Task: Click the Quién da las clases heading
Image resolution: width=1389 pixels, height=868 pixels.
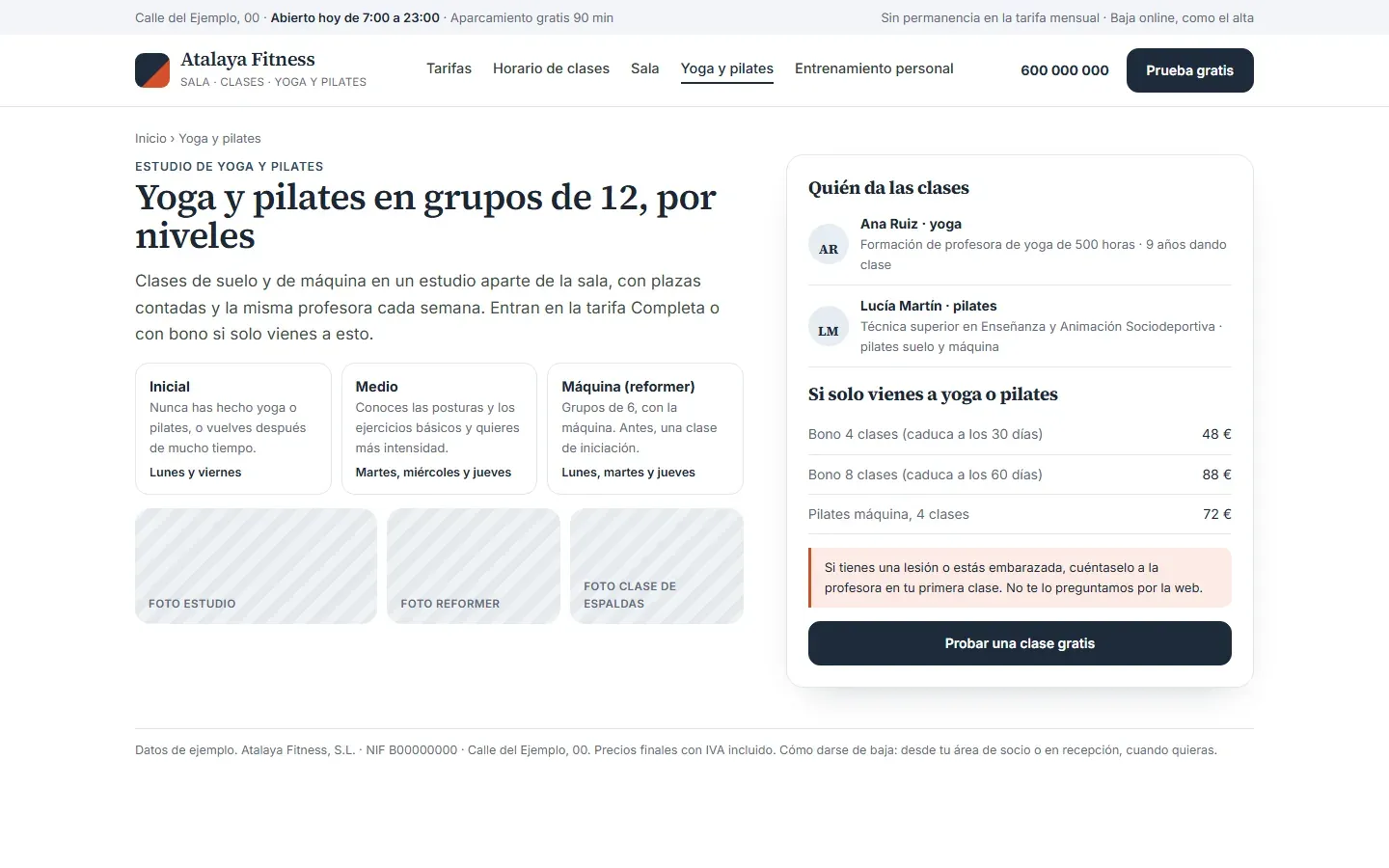Action: [x=888, y=188]
